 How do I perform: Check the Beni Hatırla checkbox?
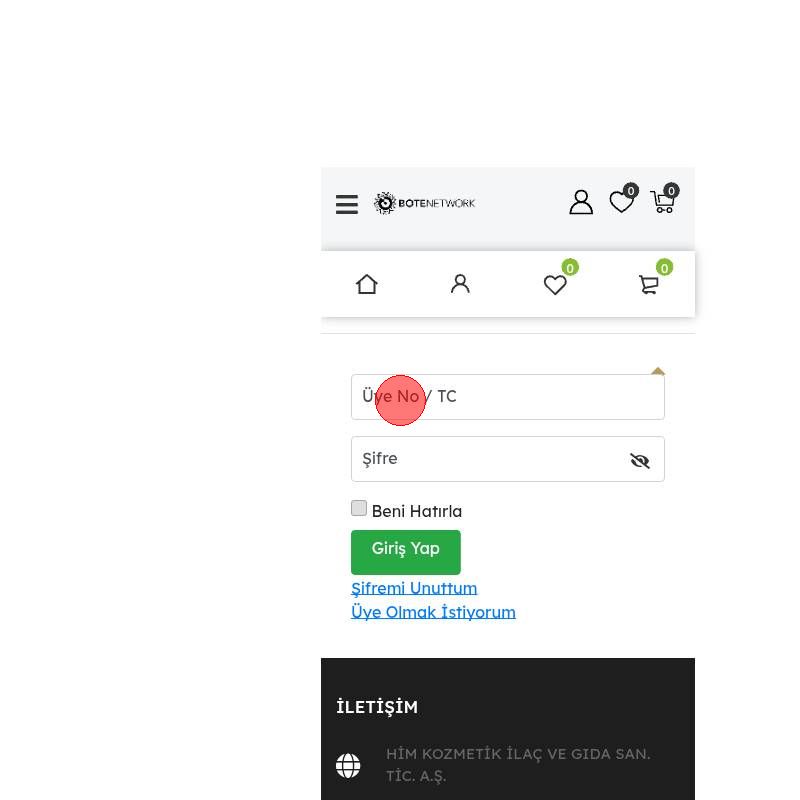pyautogui.click(x=359, y=508)
